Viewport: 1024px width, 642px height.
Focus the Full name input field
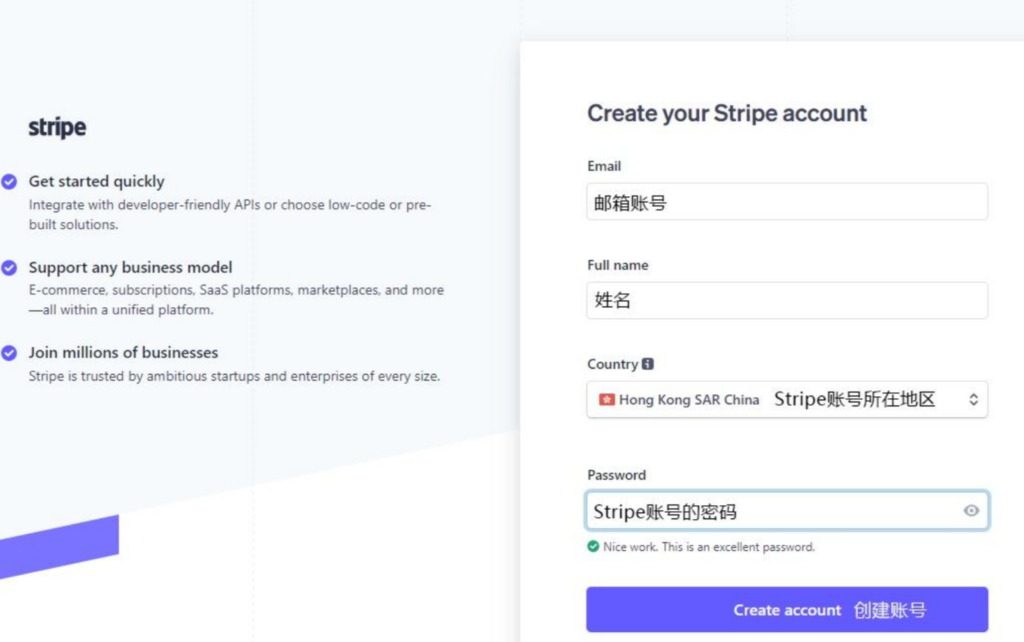(787, 300)
